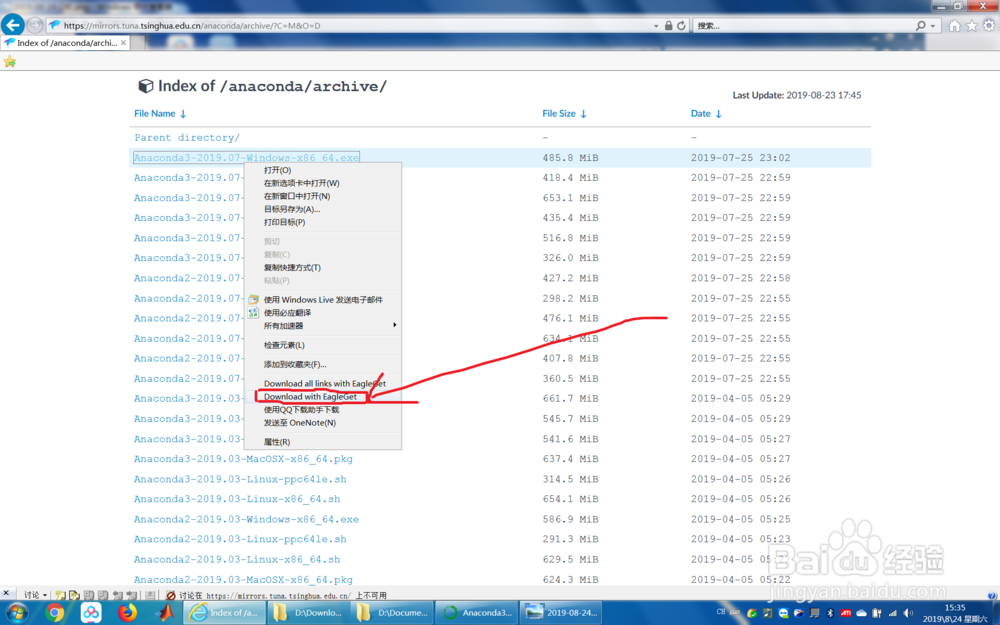Sort listing by File Name column

pyautogui.click(x=160, y=114)
